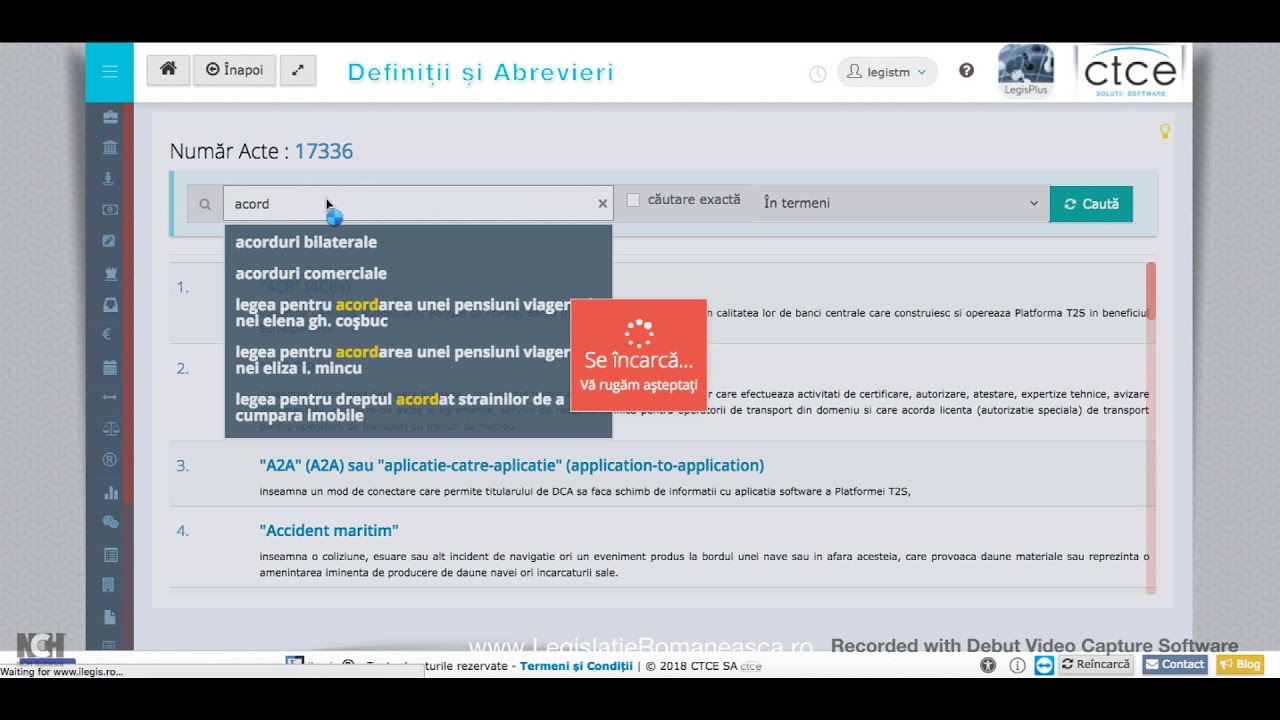Click the book sidebar icon

pyautogui.click(x=110, y=585)
